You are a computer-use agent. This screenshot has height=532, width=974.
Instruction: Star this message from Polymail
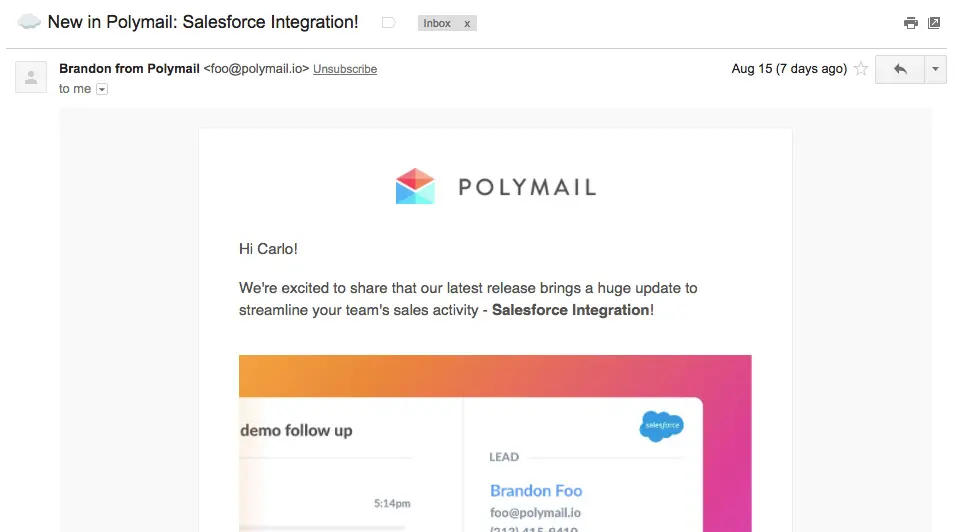coord(861,69)
